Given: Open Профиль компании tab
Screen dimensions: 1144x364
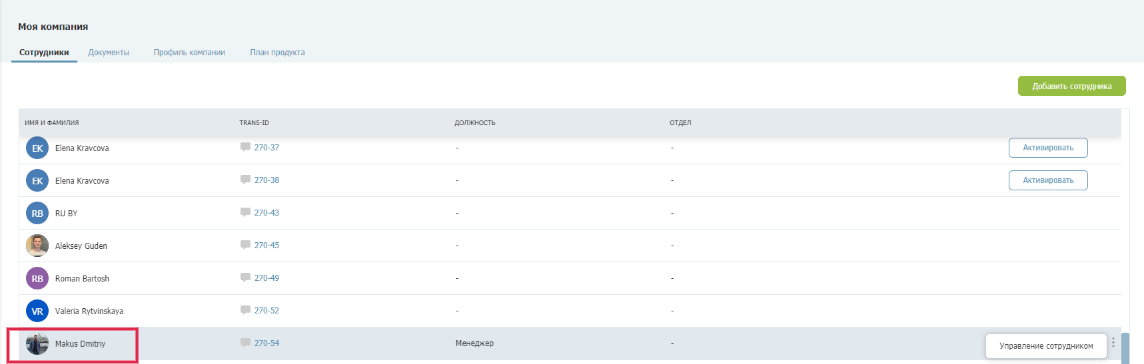Looking at the screenshot, I should [189, 53].
